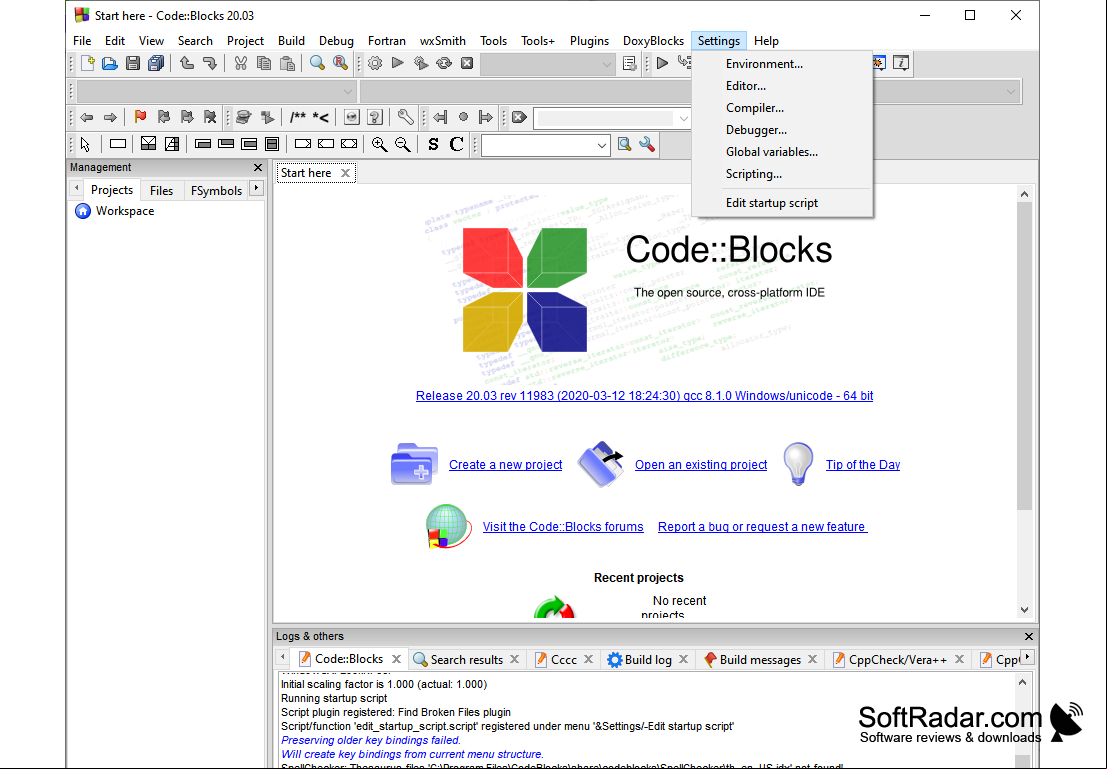Click the New file toolbar icon
Screen dimensions: 1107x769
click(88, 64)
